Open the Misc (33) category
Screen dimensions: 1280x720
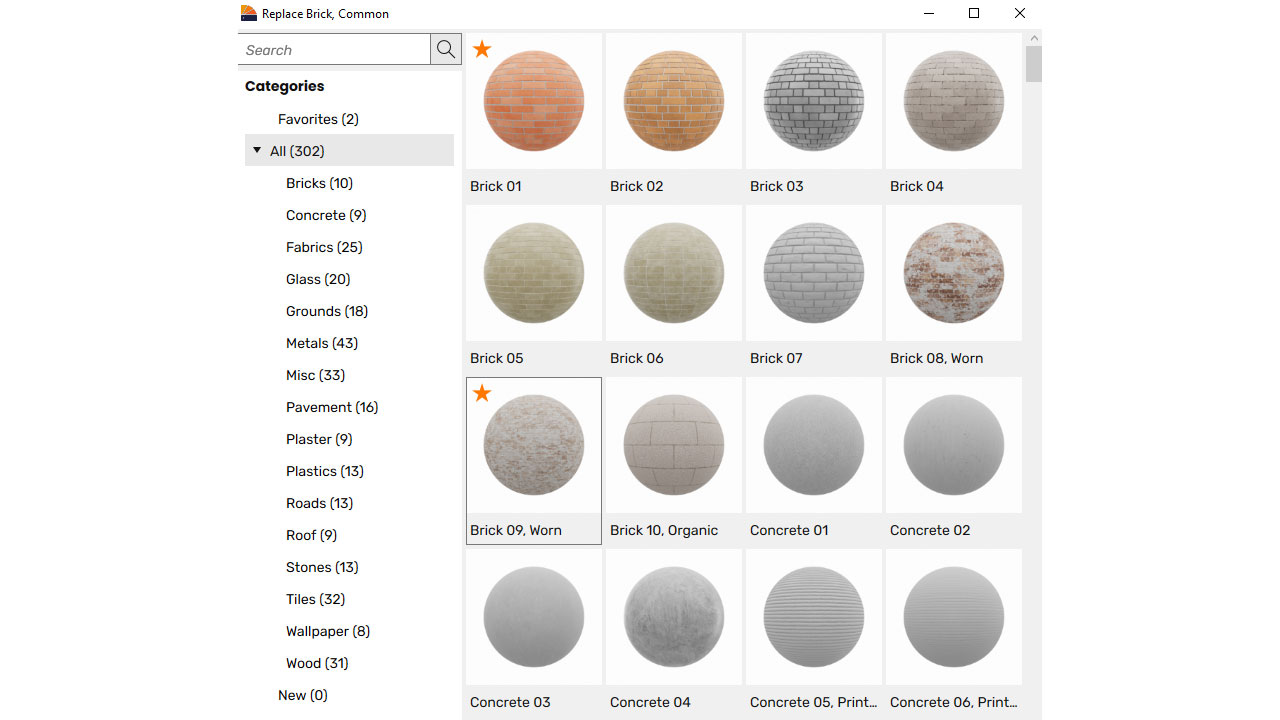[x=315, y=375]
